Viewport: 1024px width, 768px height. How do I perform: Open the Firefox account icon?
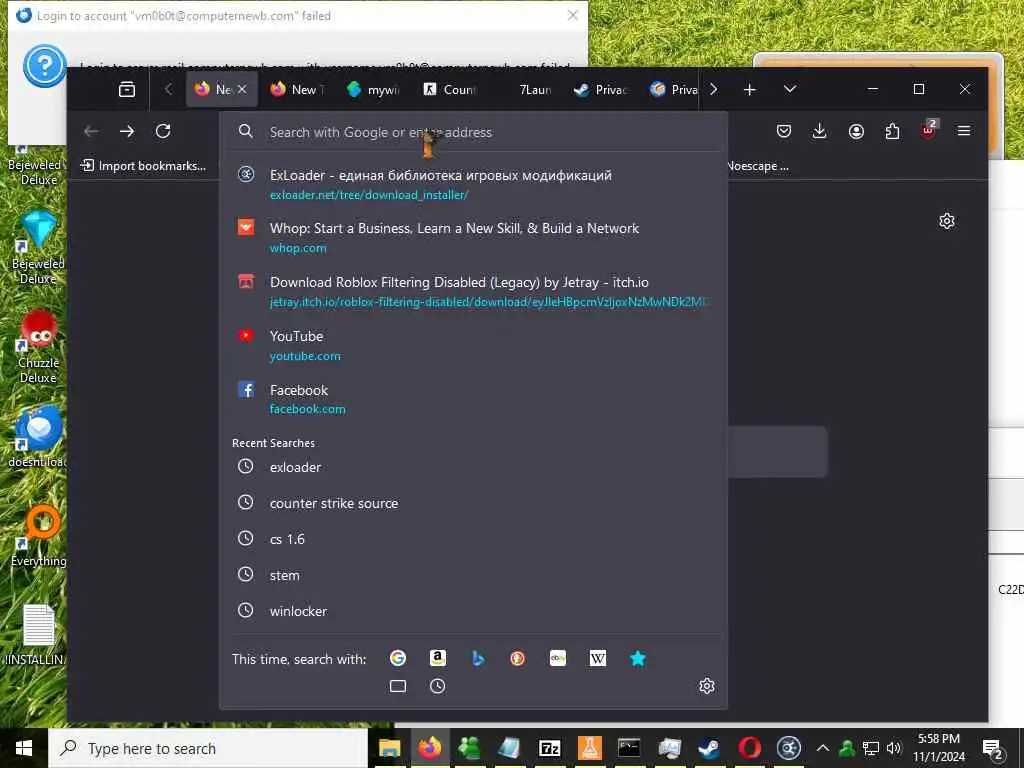coord(856,131)
